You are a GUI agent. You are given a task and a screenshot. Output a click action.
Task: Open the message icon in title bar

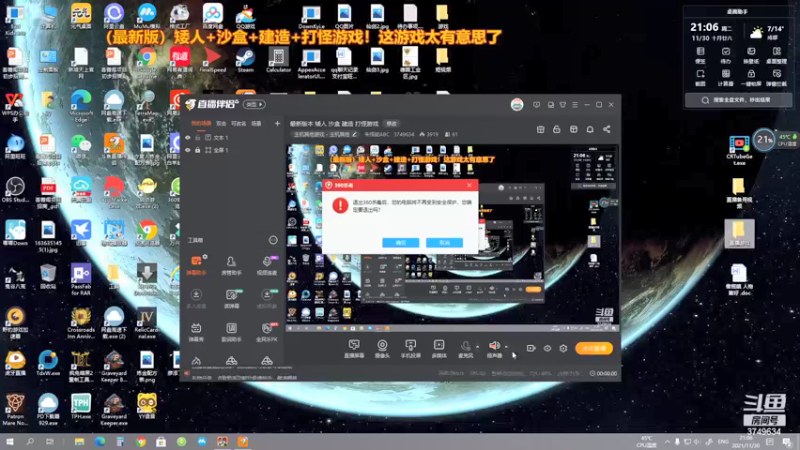pyautogui.click(x=536, y=105)
